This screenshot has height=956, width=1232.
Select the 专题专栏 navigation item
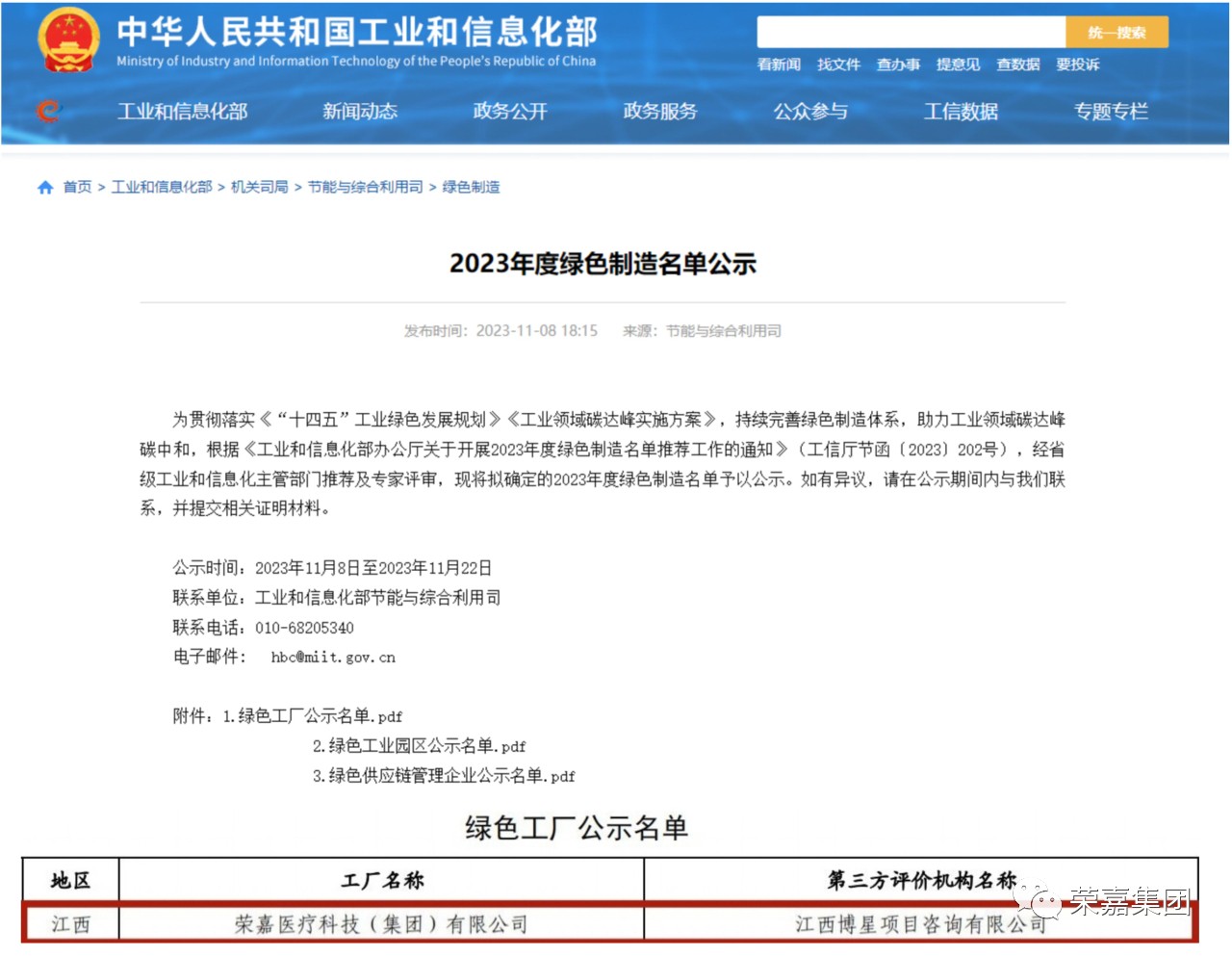click(1111, 112)
